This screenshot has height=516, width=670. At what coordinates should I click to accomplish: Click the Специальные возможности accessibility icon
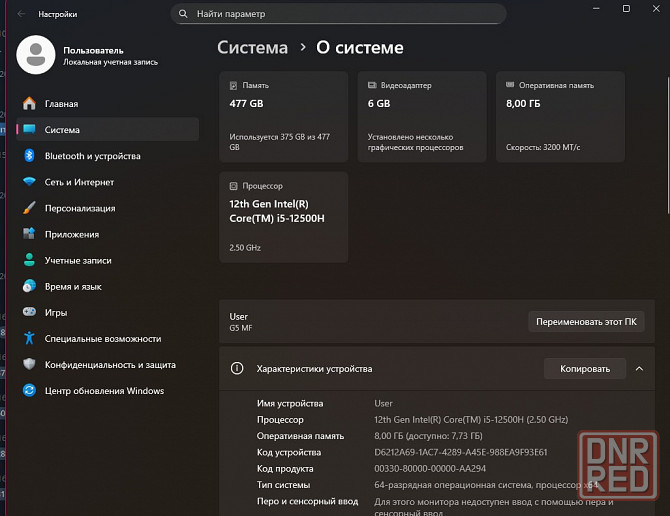[x=29, y=338]
